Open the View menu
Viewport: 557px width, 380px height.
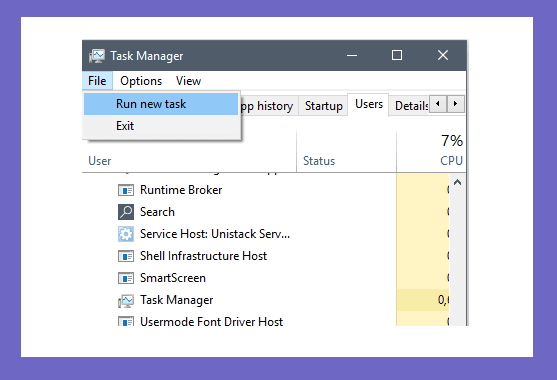pyautogui.click(x=188, y=81)
